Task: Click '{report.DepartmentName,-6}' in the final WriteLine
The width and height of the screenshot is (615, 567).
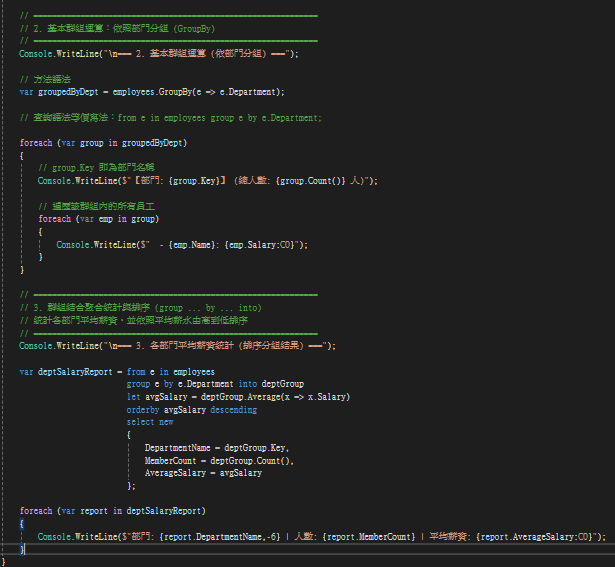Action: (x=220, y=537)
